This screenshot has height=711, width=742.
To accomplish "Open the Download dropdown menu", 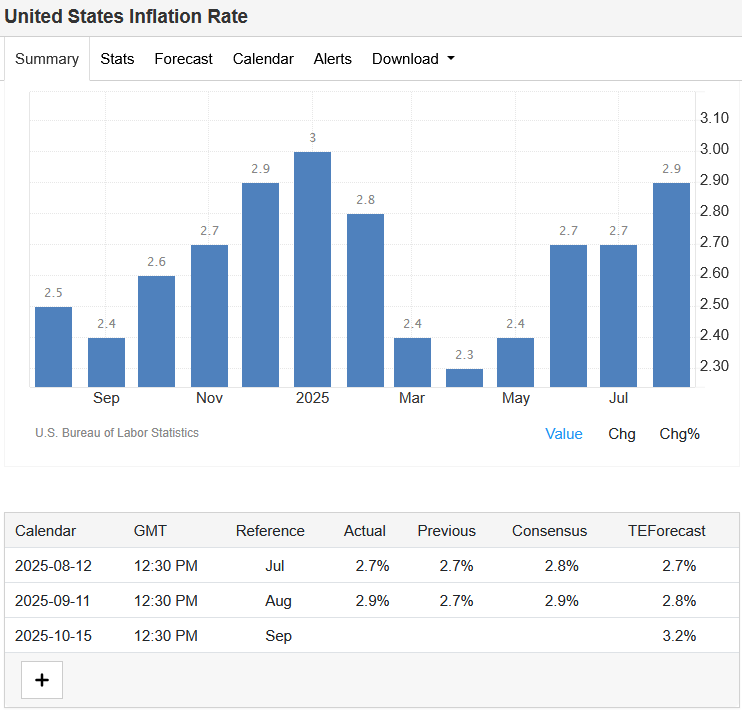I will click(x=413, y=59).
